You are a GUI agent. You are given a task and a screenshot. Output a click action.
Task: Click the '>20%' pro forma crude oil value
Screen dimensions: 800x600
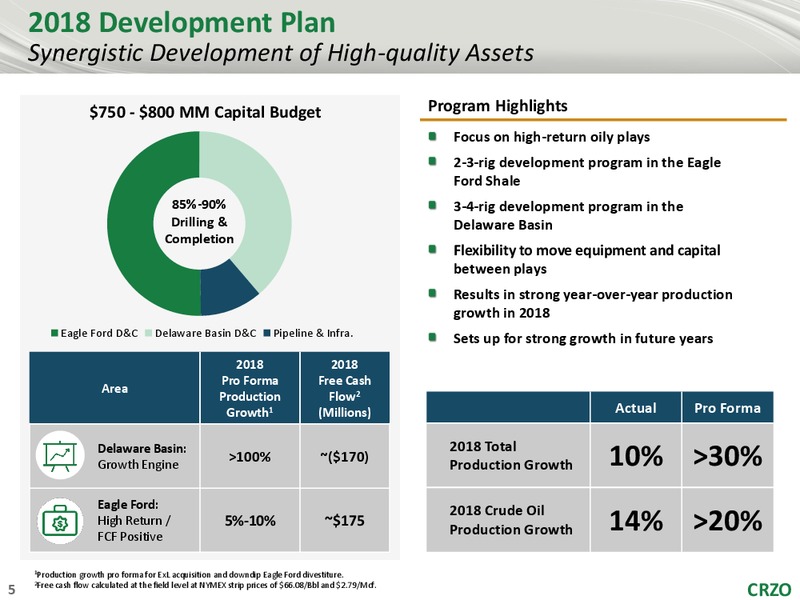[x=728, y=520]
